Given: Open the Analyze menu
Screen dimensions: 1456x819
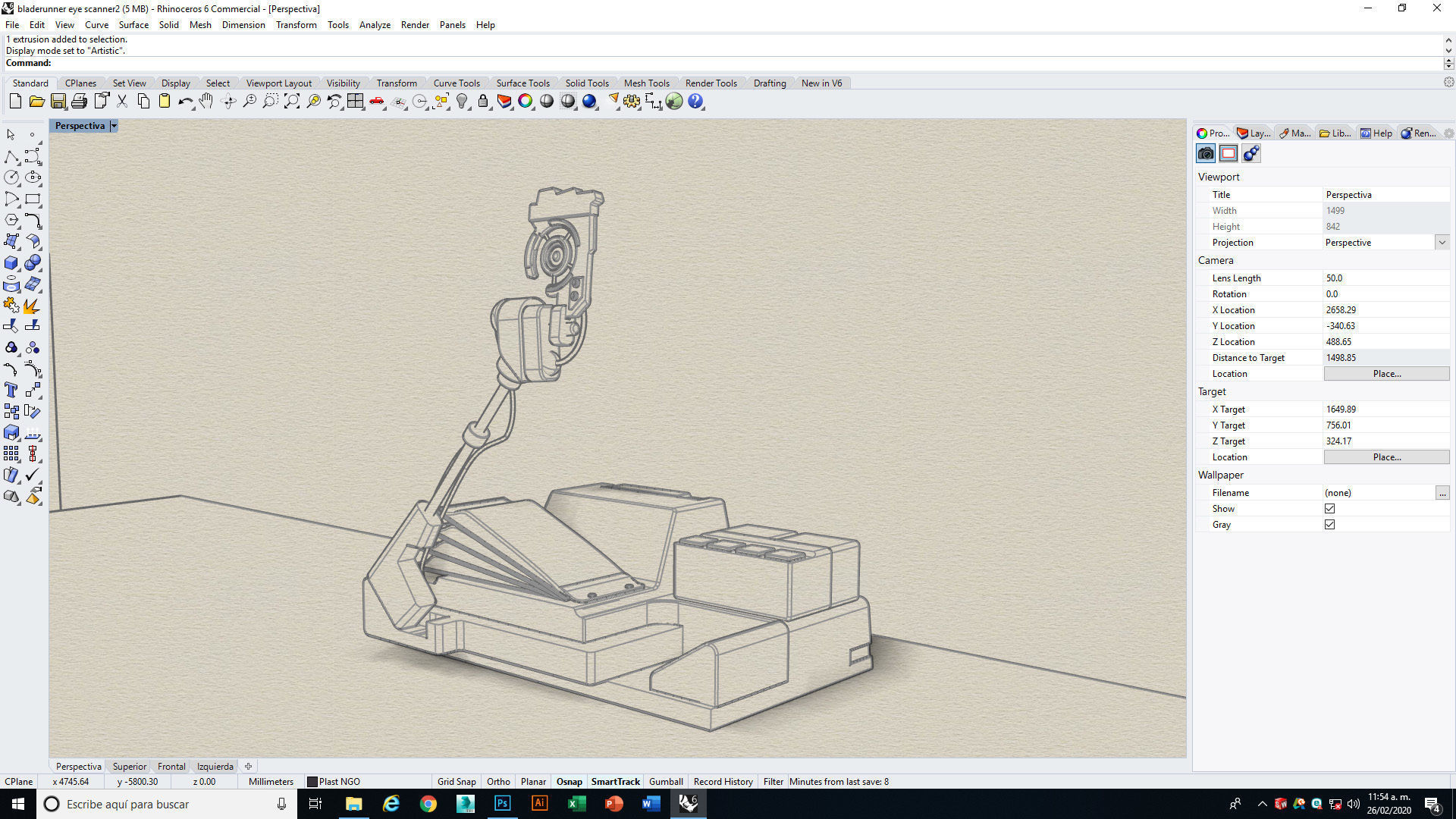Looking at the screenshot, I should pos(375,25).
